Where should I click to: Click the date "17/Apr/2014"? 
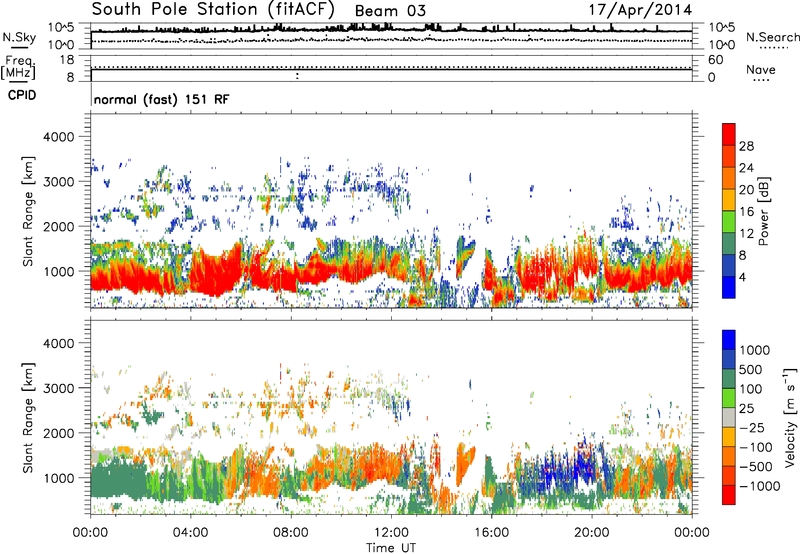640,10
